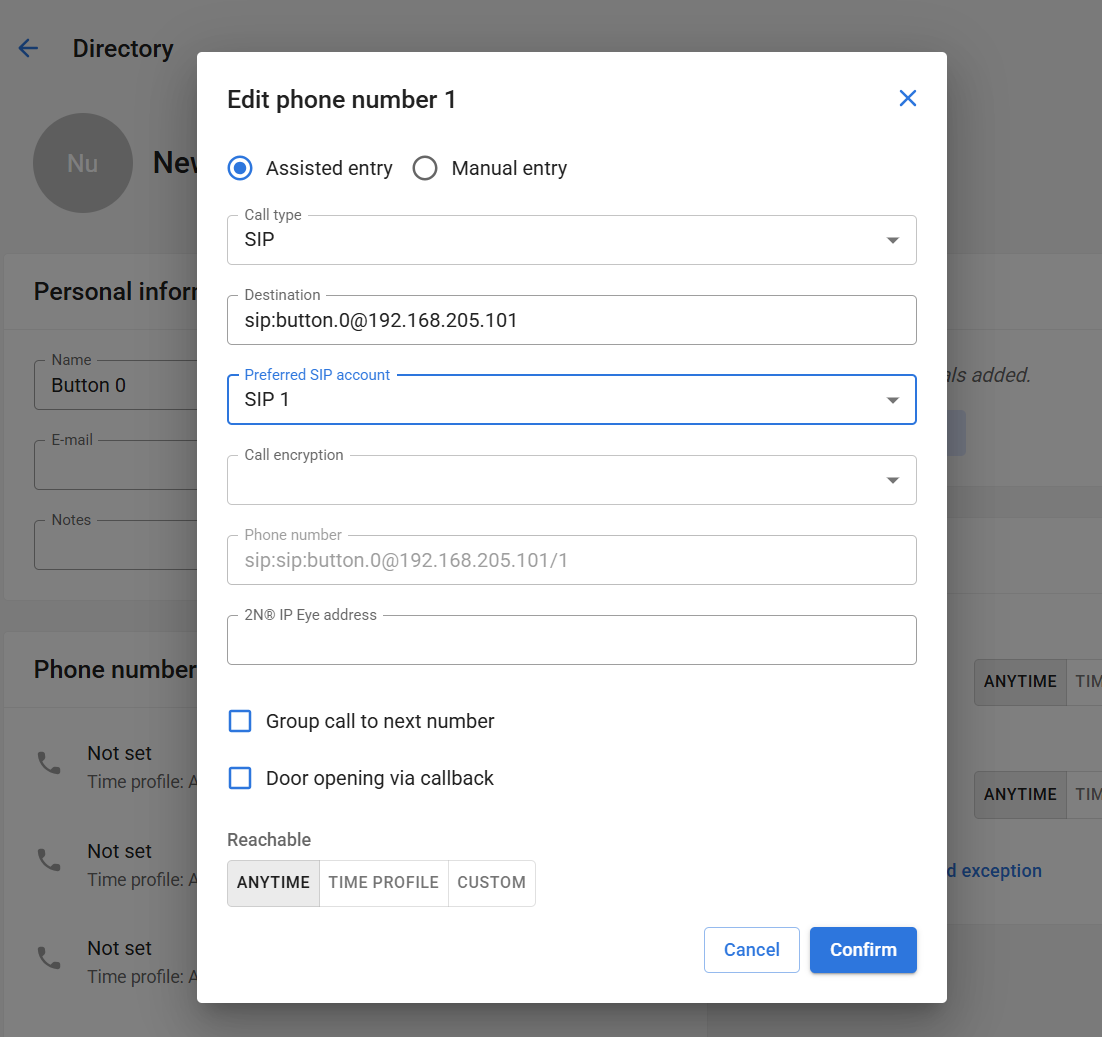Close the Edit phone number dialog
This screenshot has width=1102, height=1037.
click(907, 98)
